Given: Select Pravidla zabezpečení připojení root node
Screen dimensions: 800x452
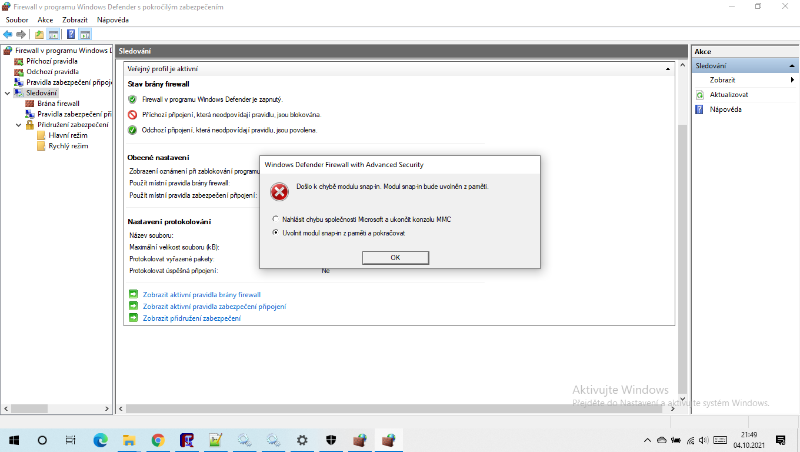Looking at the screenshot, I should coord(69,82).
